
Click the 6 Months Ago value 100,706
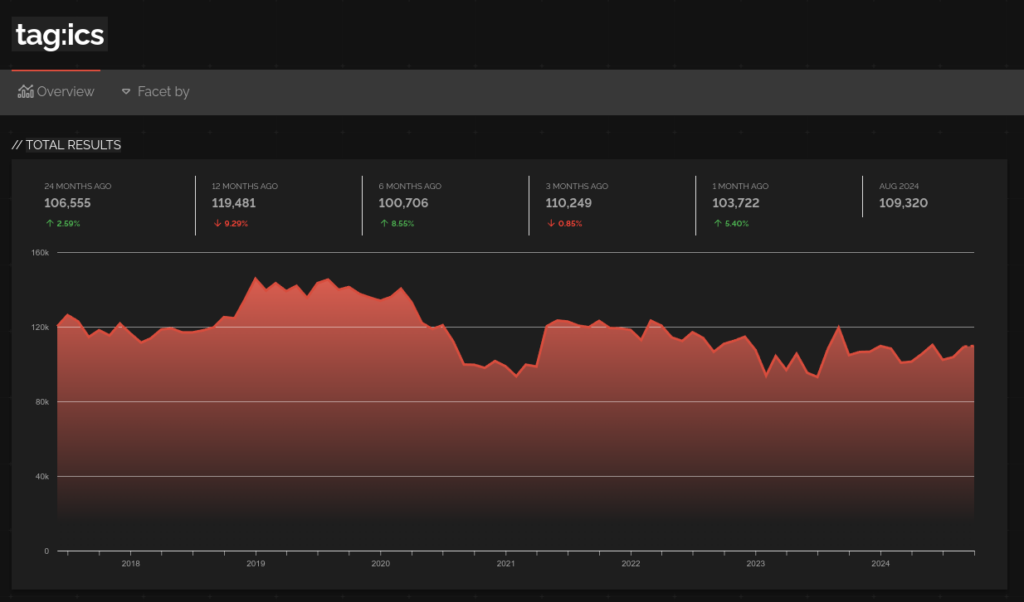[404, 203]
